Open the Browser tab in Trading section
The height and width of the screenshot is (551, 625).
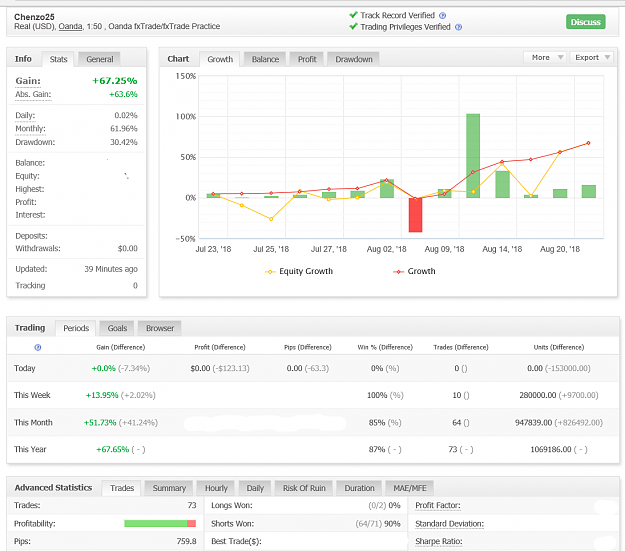click(160, 328)
